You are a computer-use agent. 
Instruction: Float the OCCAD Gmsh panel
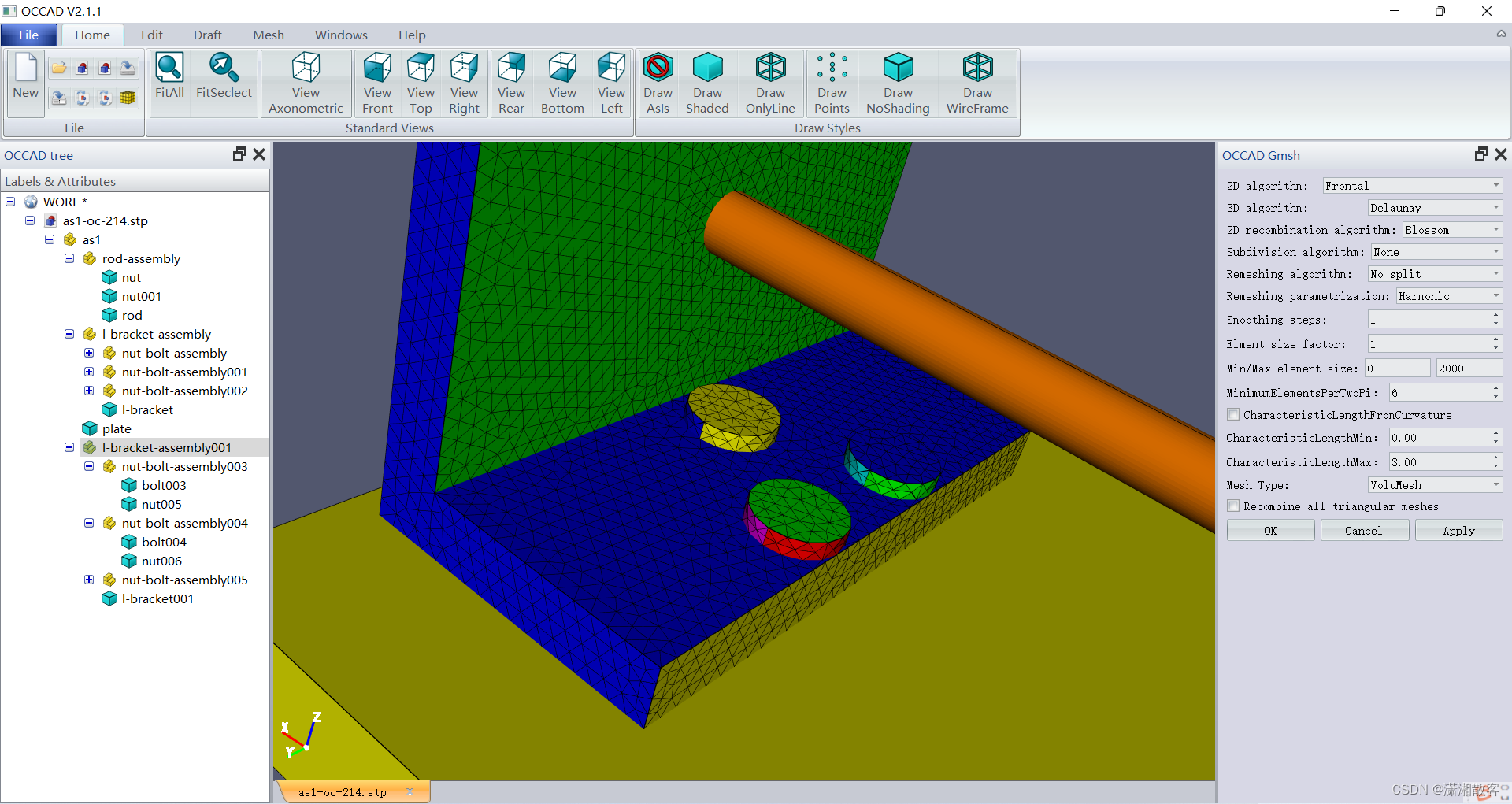pos(1481,154)
